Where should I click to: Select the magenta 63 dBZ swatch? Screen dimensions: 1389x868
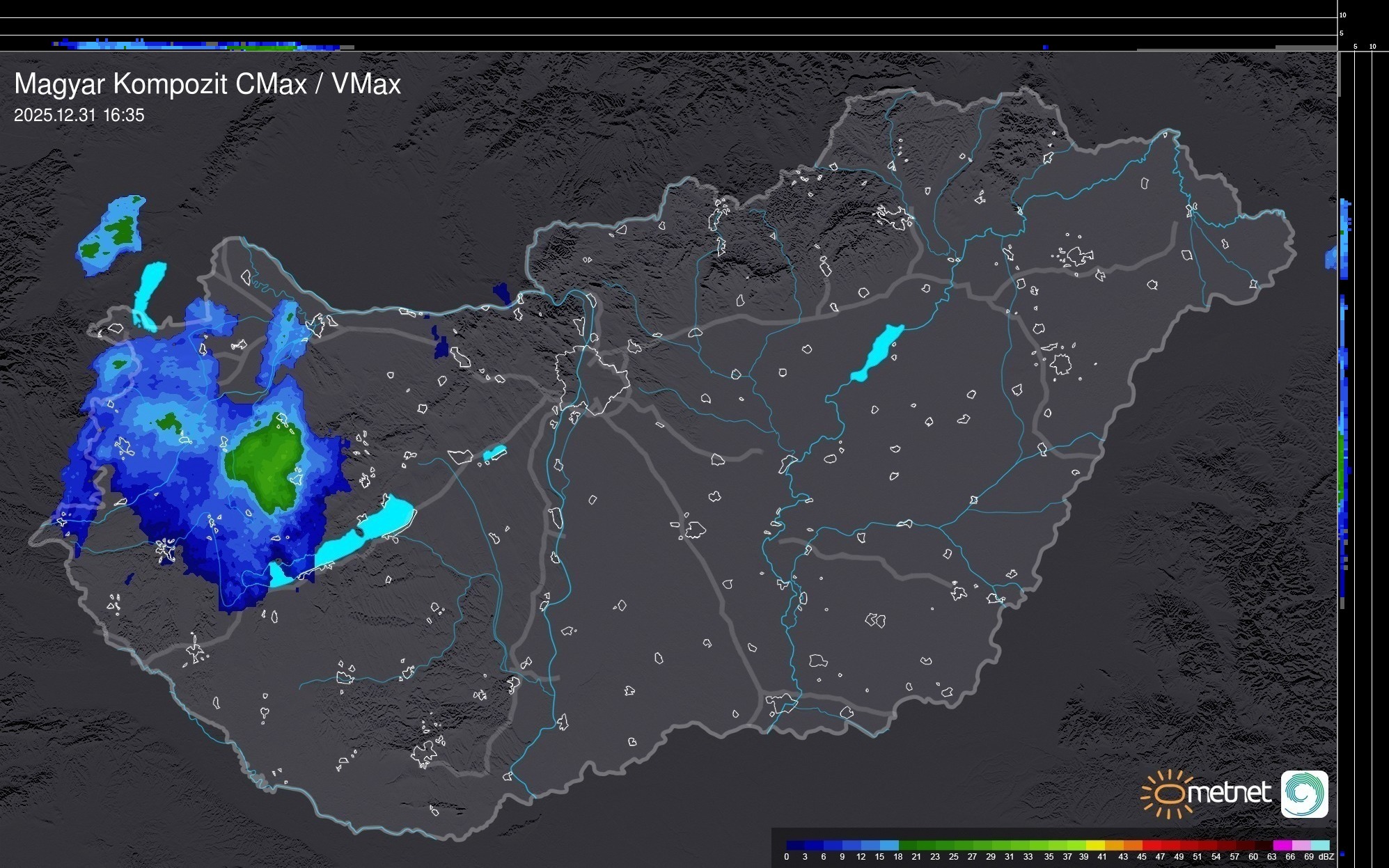(1282, 846)
